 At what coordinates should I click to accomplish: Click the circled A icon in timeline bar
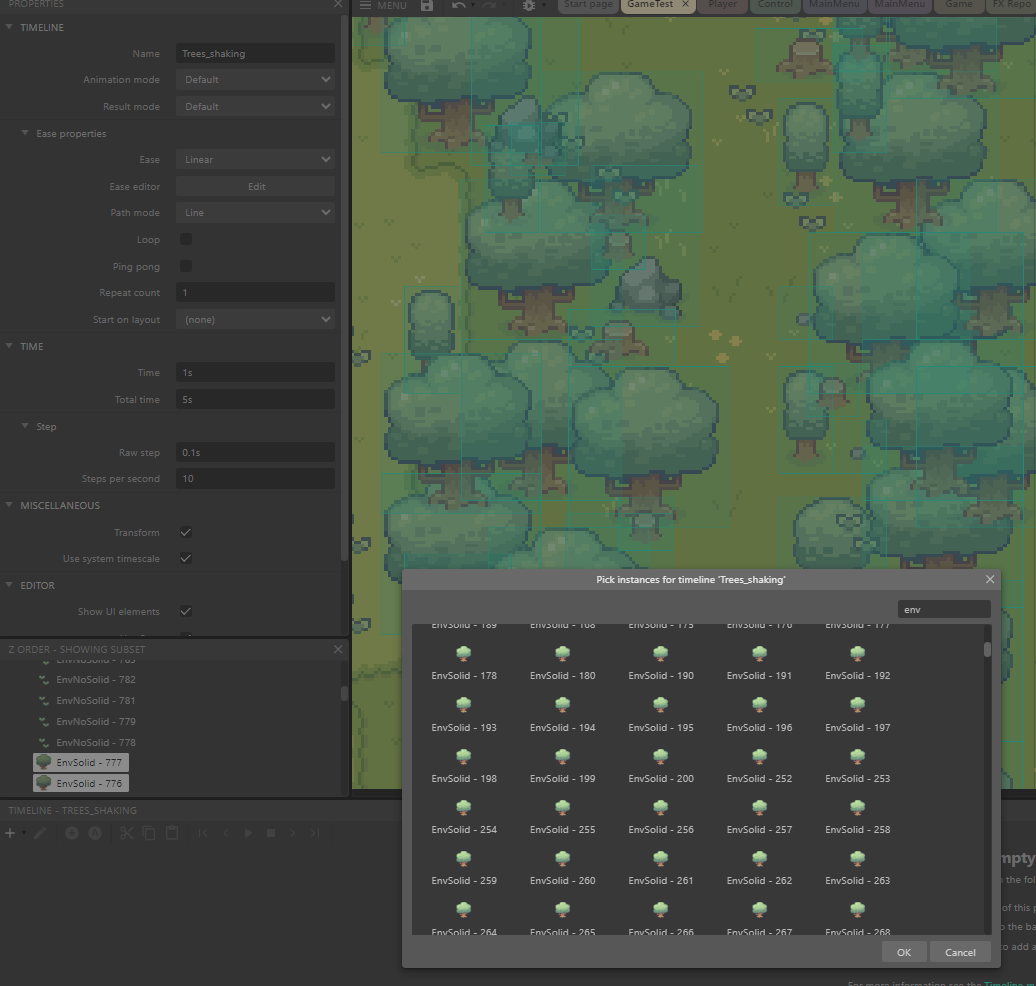[95, 833]
